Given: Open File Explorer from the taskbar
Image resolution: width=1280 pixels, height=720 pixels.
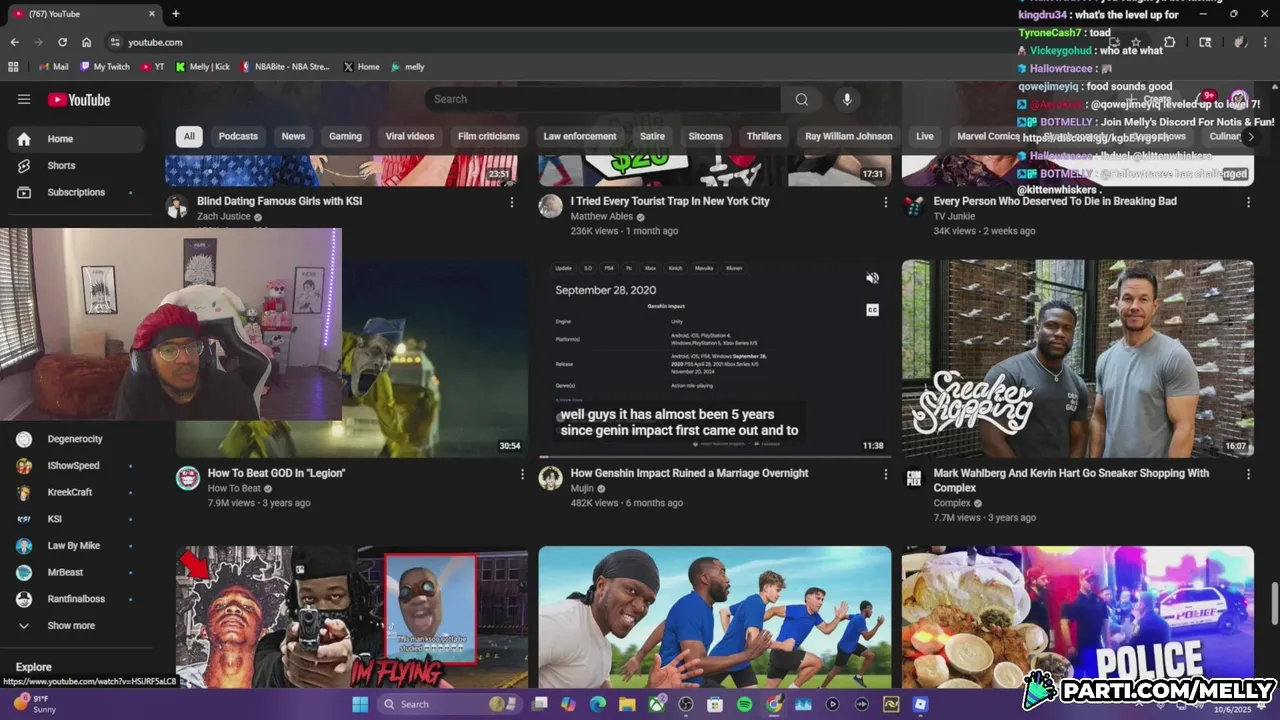Looking at the screenshot, I should click(x=626, y=704).
